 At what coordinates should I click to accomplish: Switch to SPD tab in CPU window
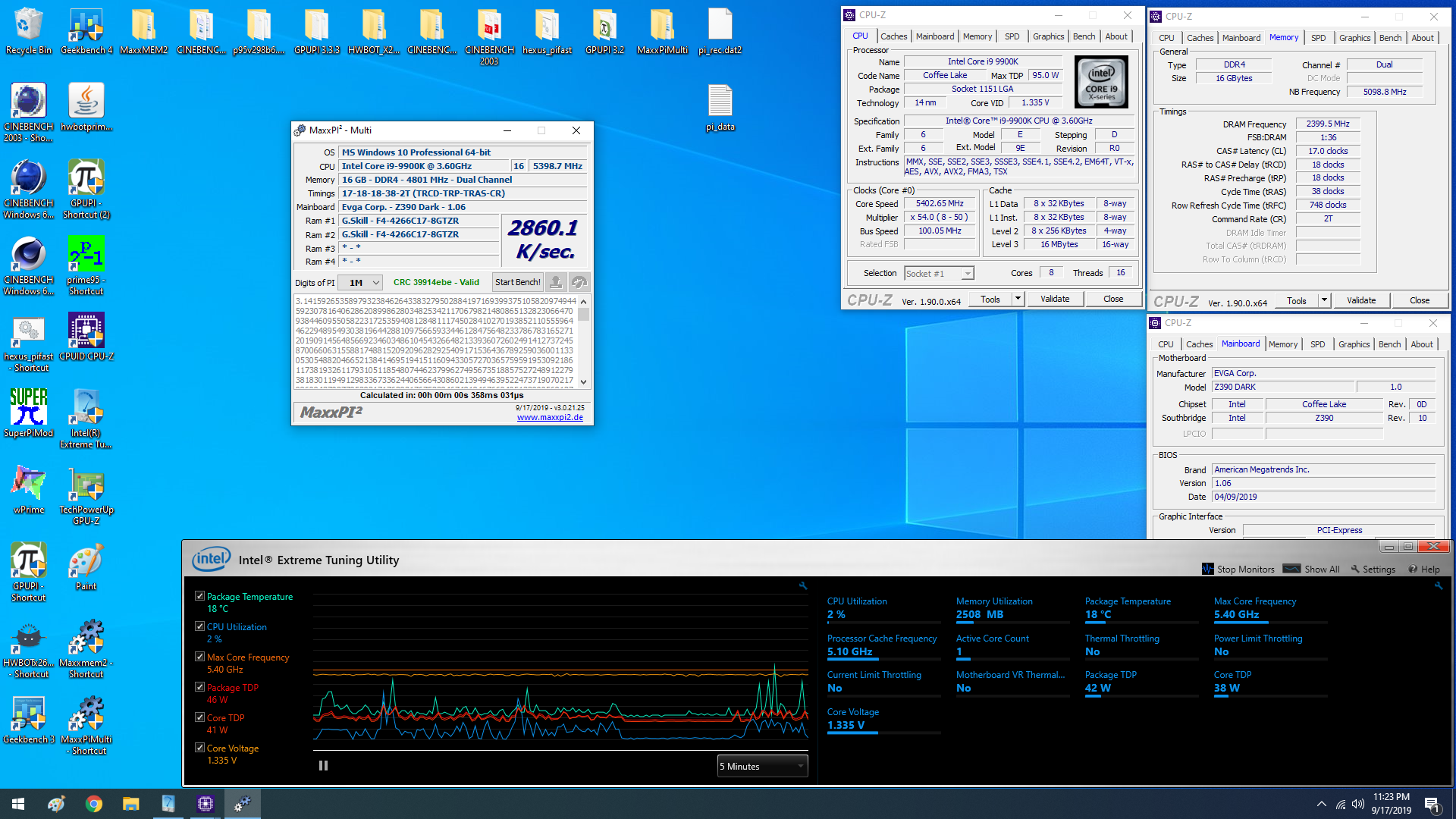pyautogui.click(x=1012, y=36)
